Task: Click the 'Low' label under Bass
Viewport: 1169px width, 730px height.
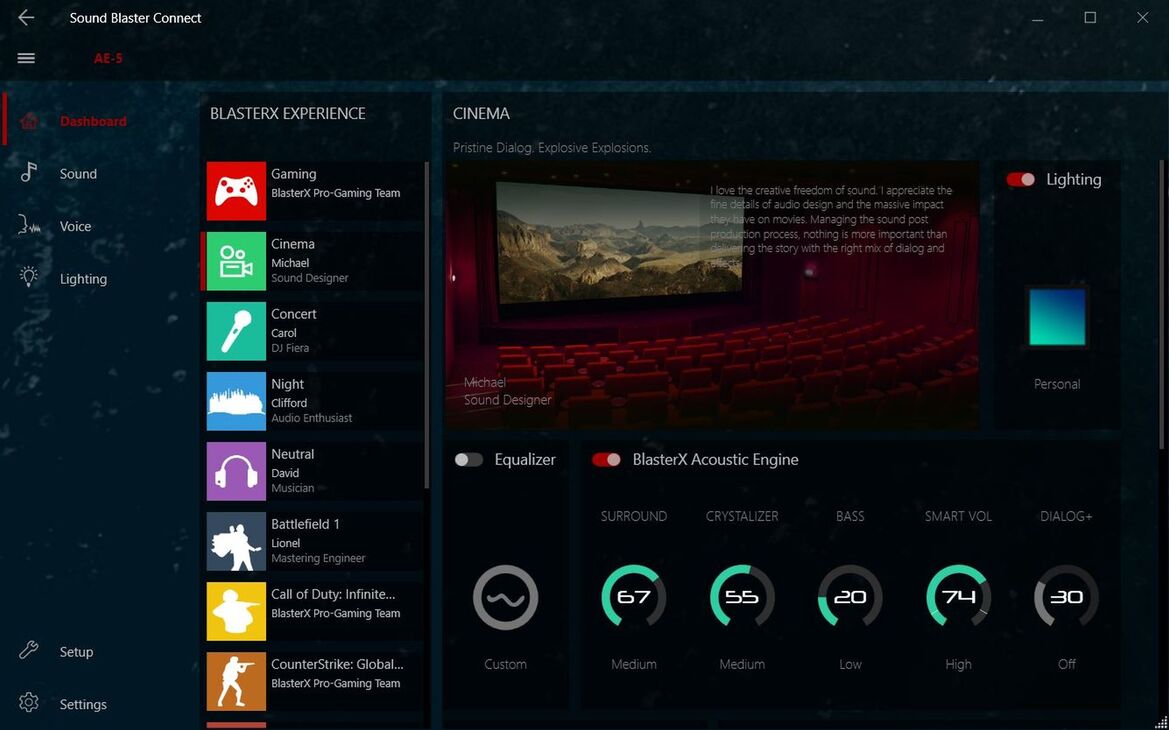Action: pyautogui.click(x=850, y=664)
